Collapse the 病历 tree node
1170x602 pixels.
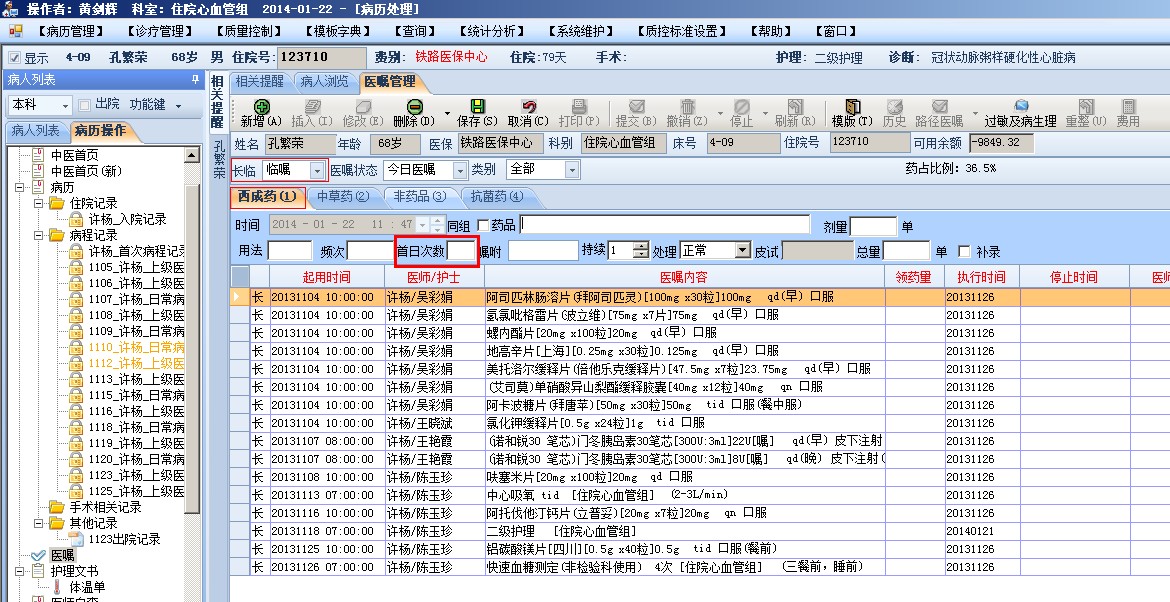click(x=20, y=187)
